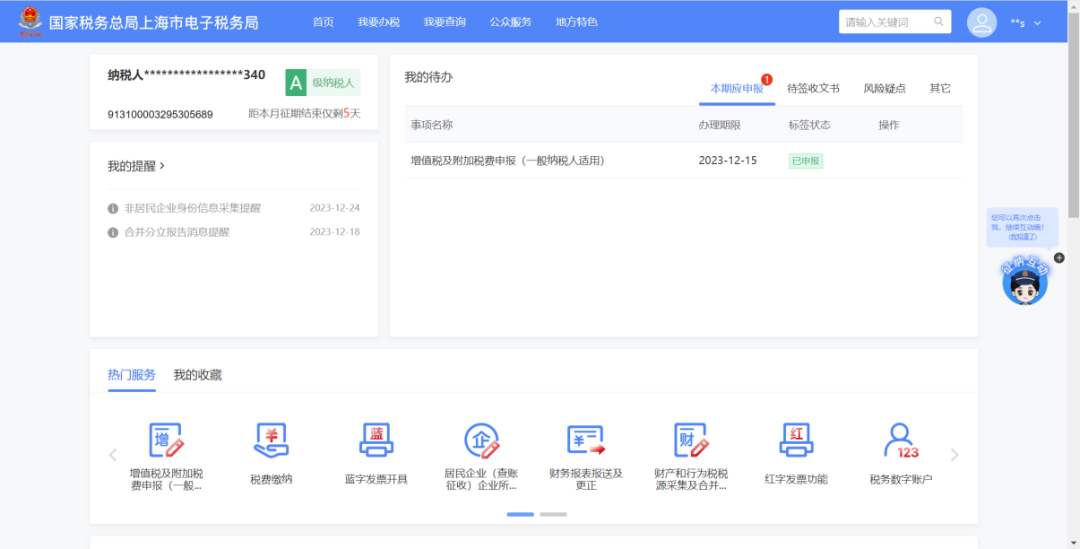The width and height of the screenshot is (1080, 549).
Task: Go to first carousel page indicator
Action: pyautogui.click(x=520, y=515)
